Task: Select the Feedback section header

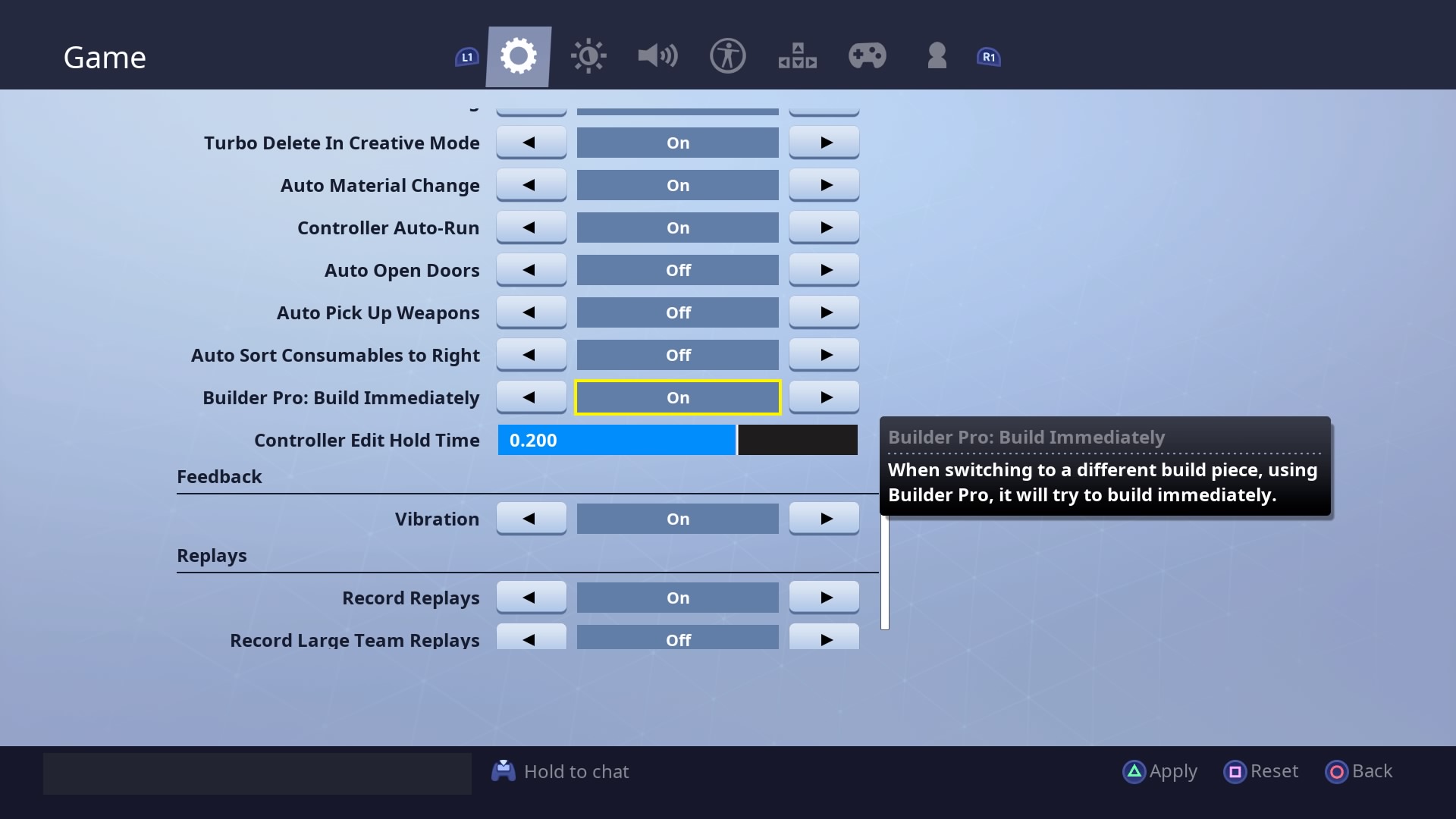Action: pyautogui.click(x=219, y=476)
